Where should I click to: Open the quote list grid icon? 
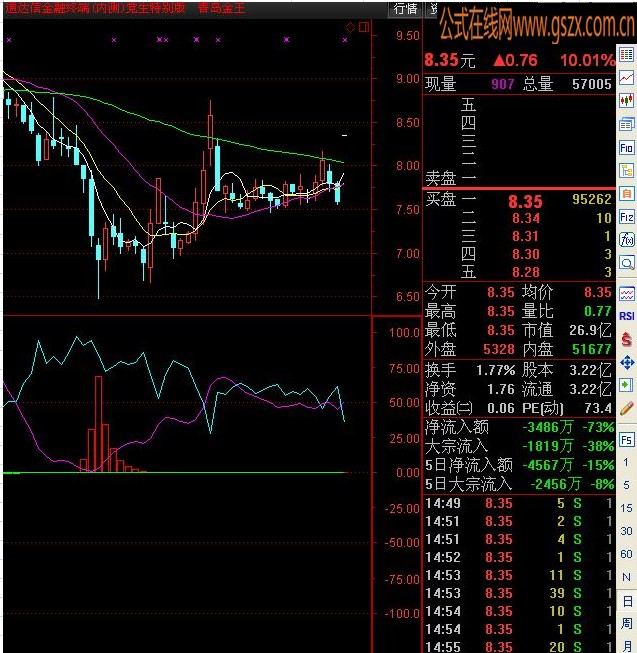point(627,54)
